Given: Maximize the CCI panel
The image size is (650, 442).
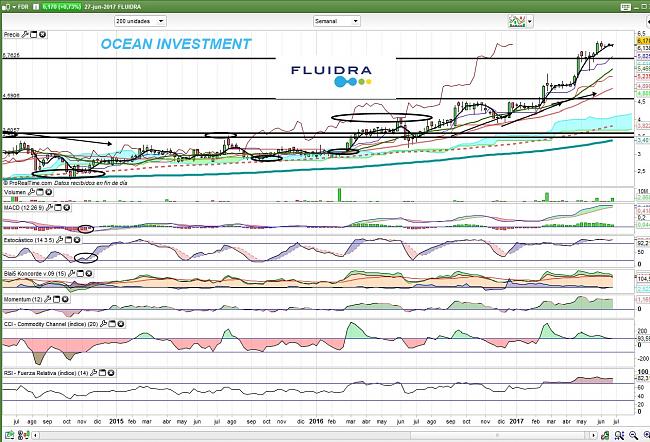Looking at the screenshot, I should 112,324.
